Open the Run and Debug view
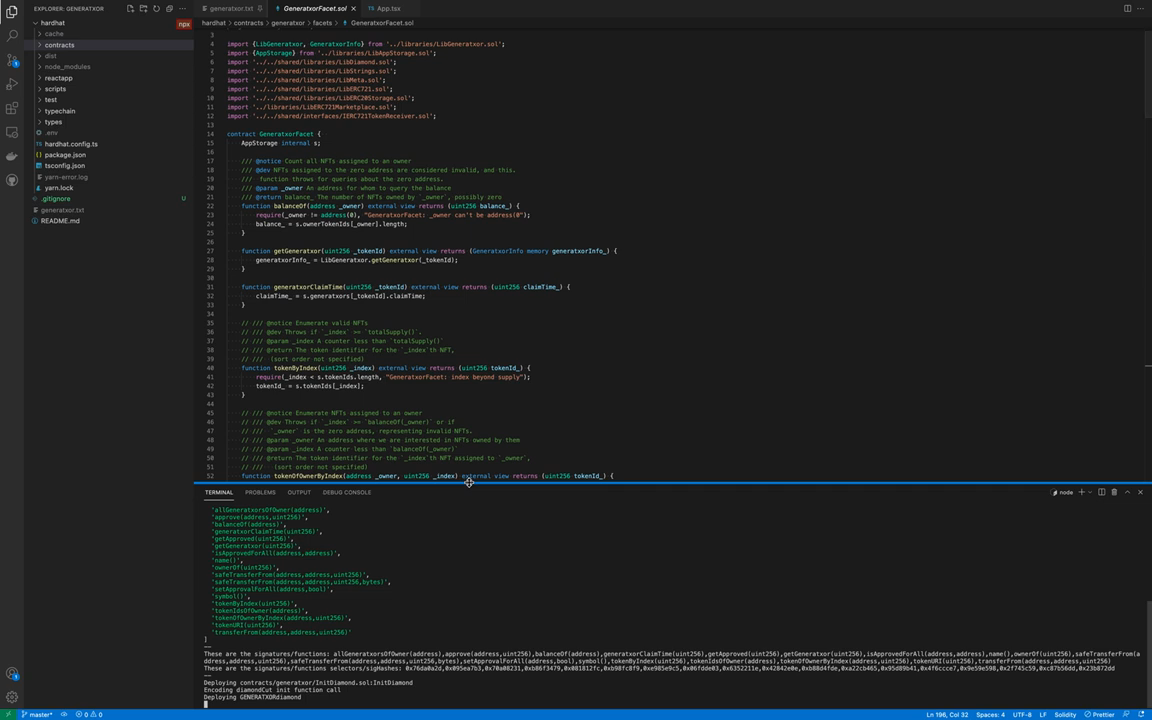The height and width of the screenshot is (720, 1152). pos(12,84)
